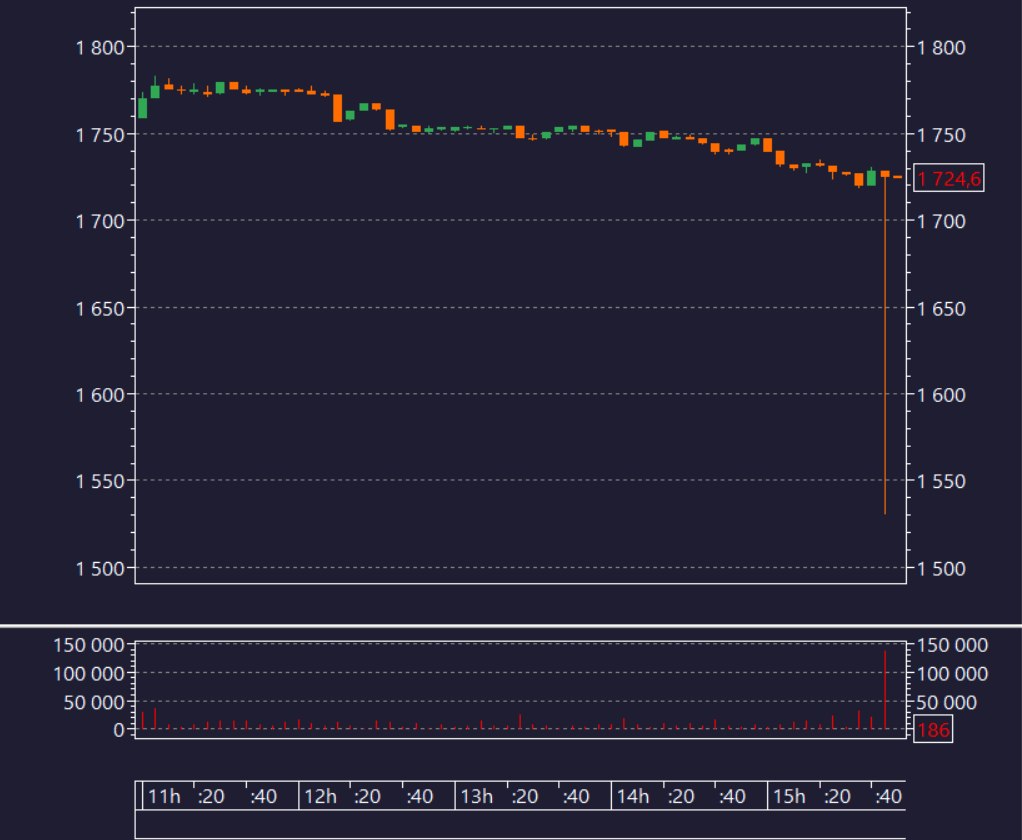Click the candle with the long lower wick
1022x840 pixels.
pyautogui.click(x=885, y=343)
